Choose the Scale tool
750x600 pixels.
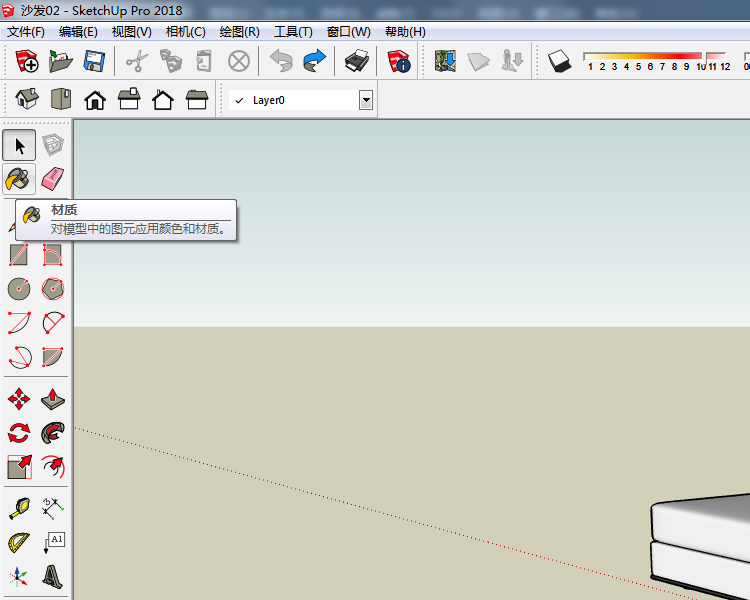click(x=19, y=466)
